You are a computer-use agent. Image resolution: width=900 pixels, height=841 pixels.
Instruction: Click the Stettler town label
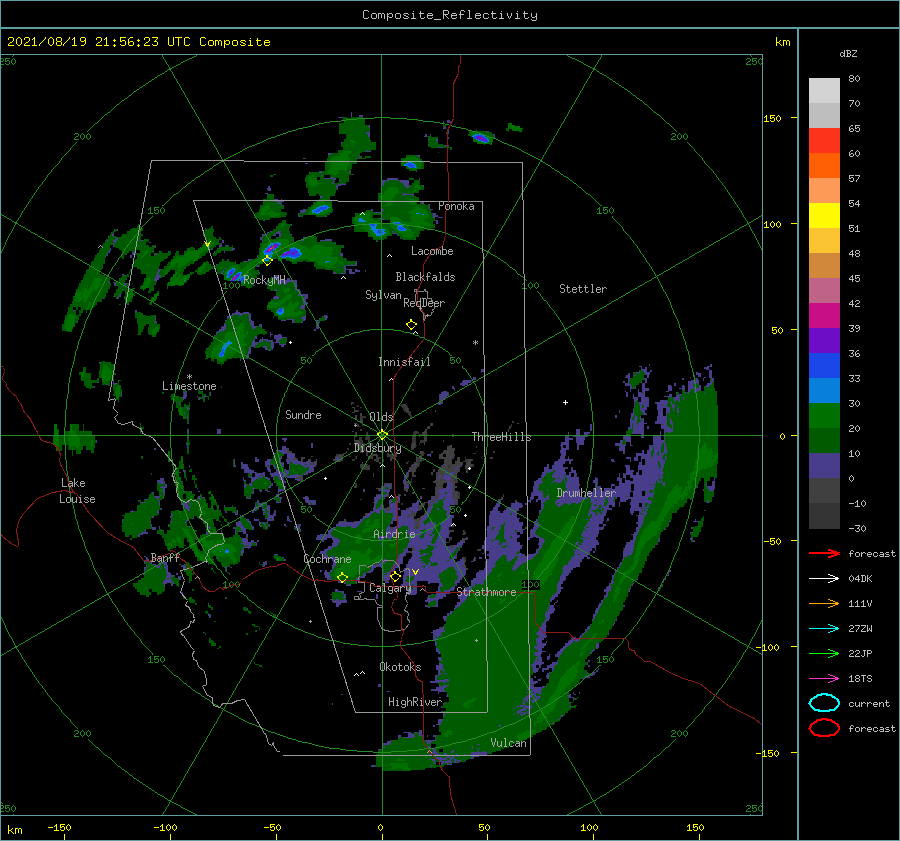583,289
